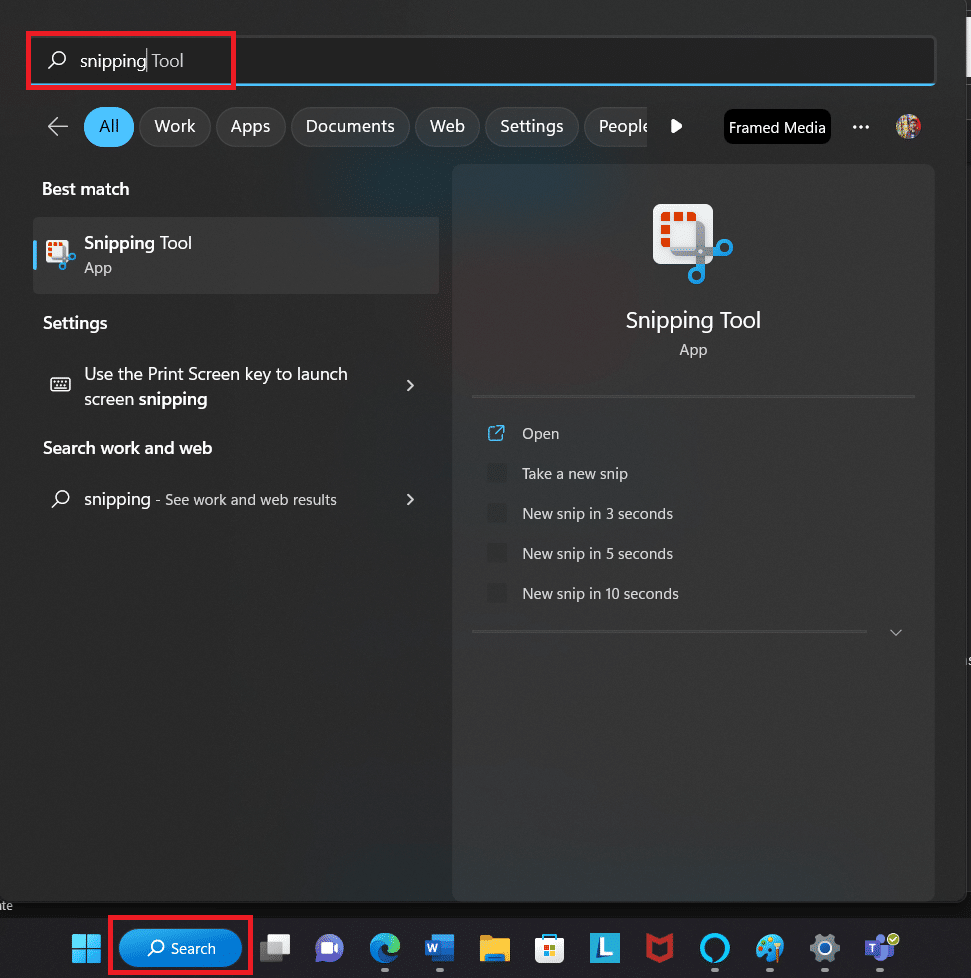This screenshot has height=978, width=971.
Task: Start a new snip in 5 seconds
Action: 597,553
